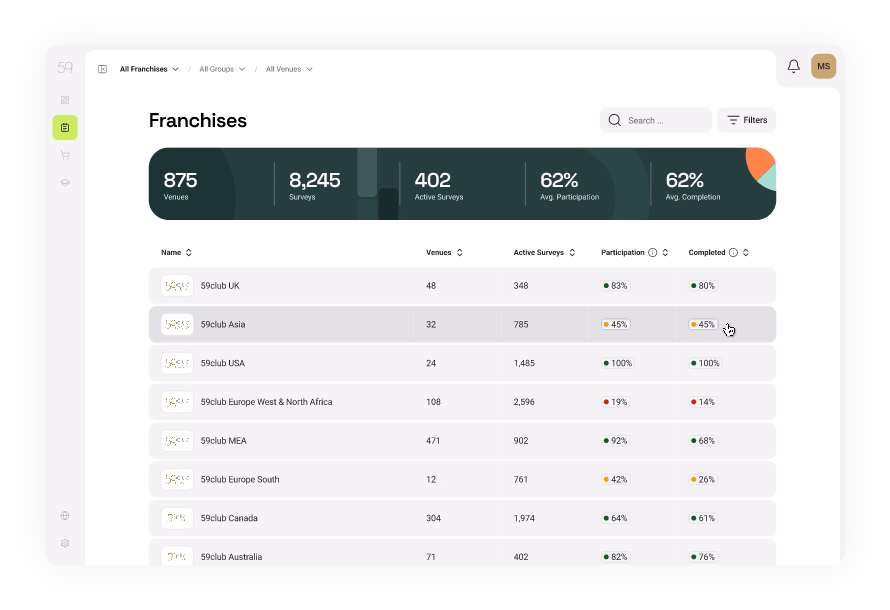Screen dimensions: 890x610
Task: Click the 2,596 active surveys value
Action: [524, 402]
